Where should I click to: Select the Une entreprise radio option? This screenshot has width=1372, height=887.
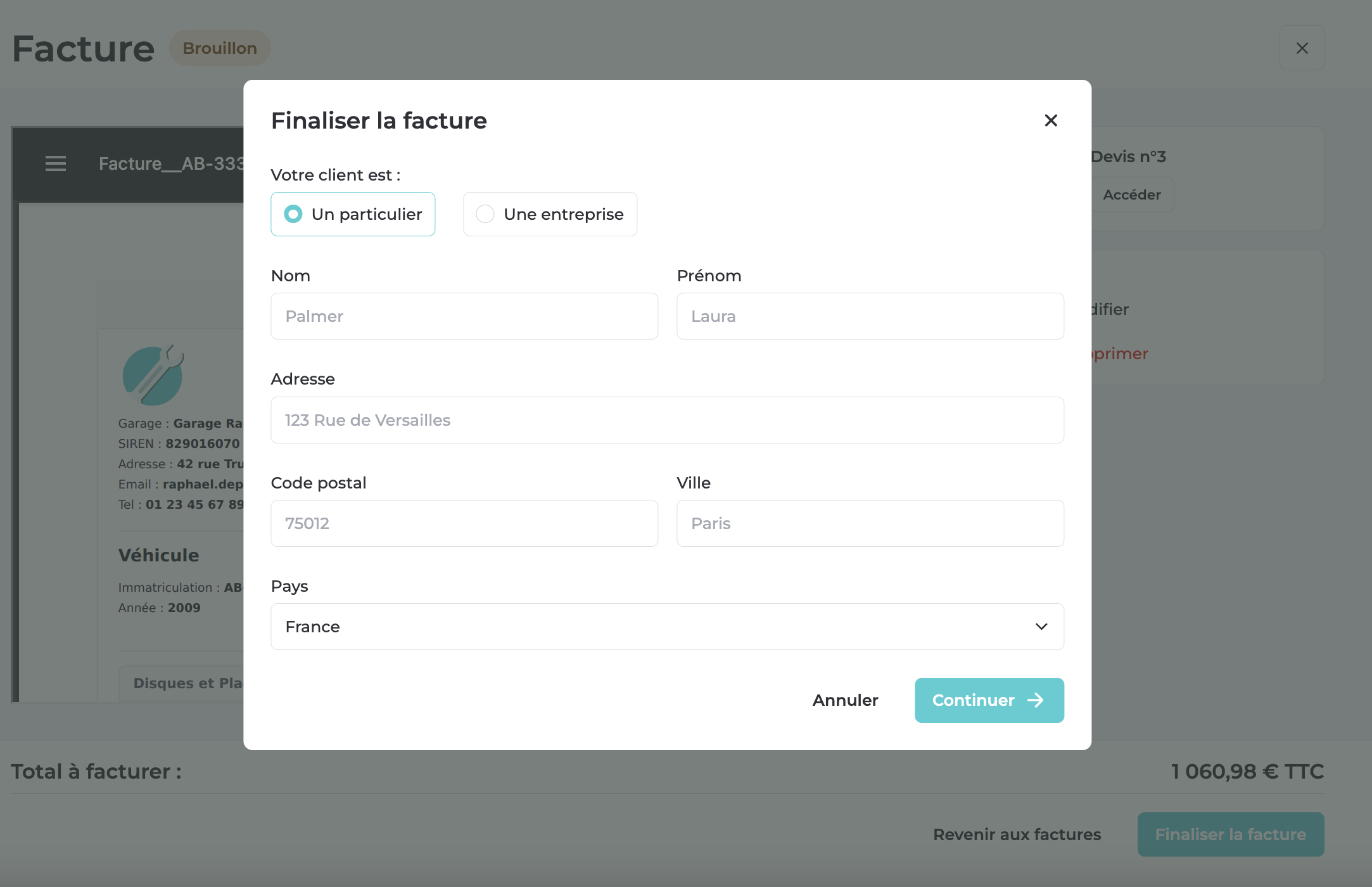[550, 214]
